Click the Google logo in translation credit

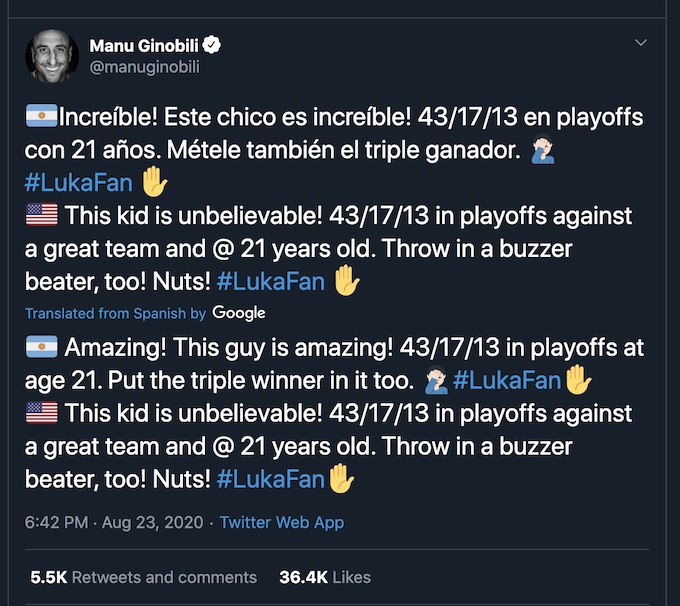pyautogui.click(x=239, y=313)
